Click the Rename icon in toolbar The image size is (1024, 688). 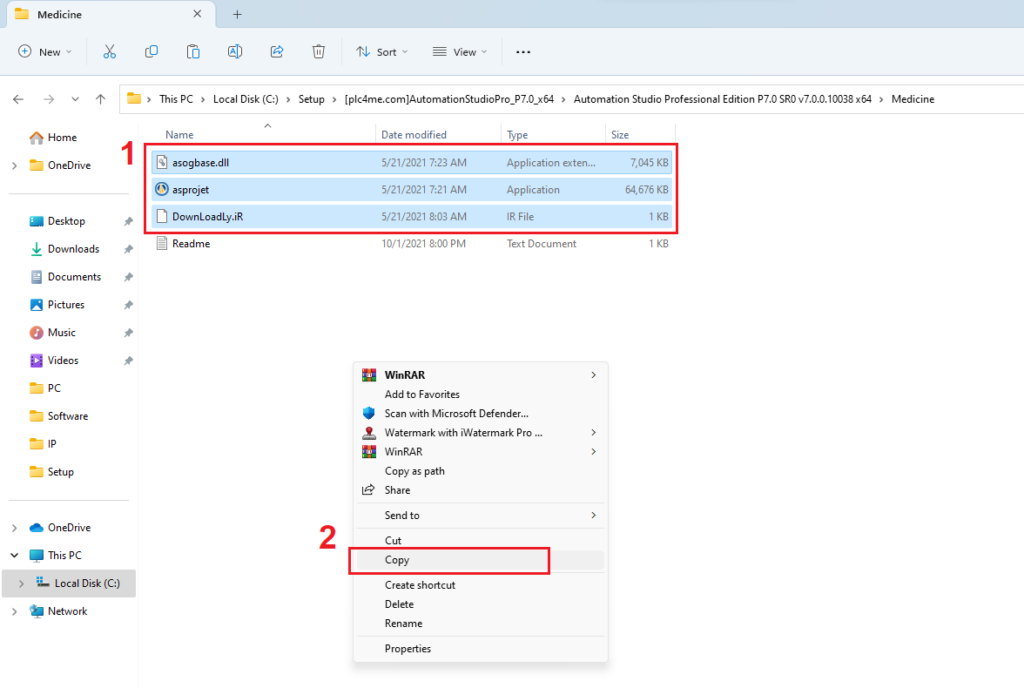click(235, 52)
